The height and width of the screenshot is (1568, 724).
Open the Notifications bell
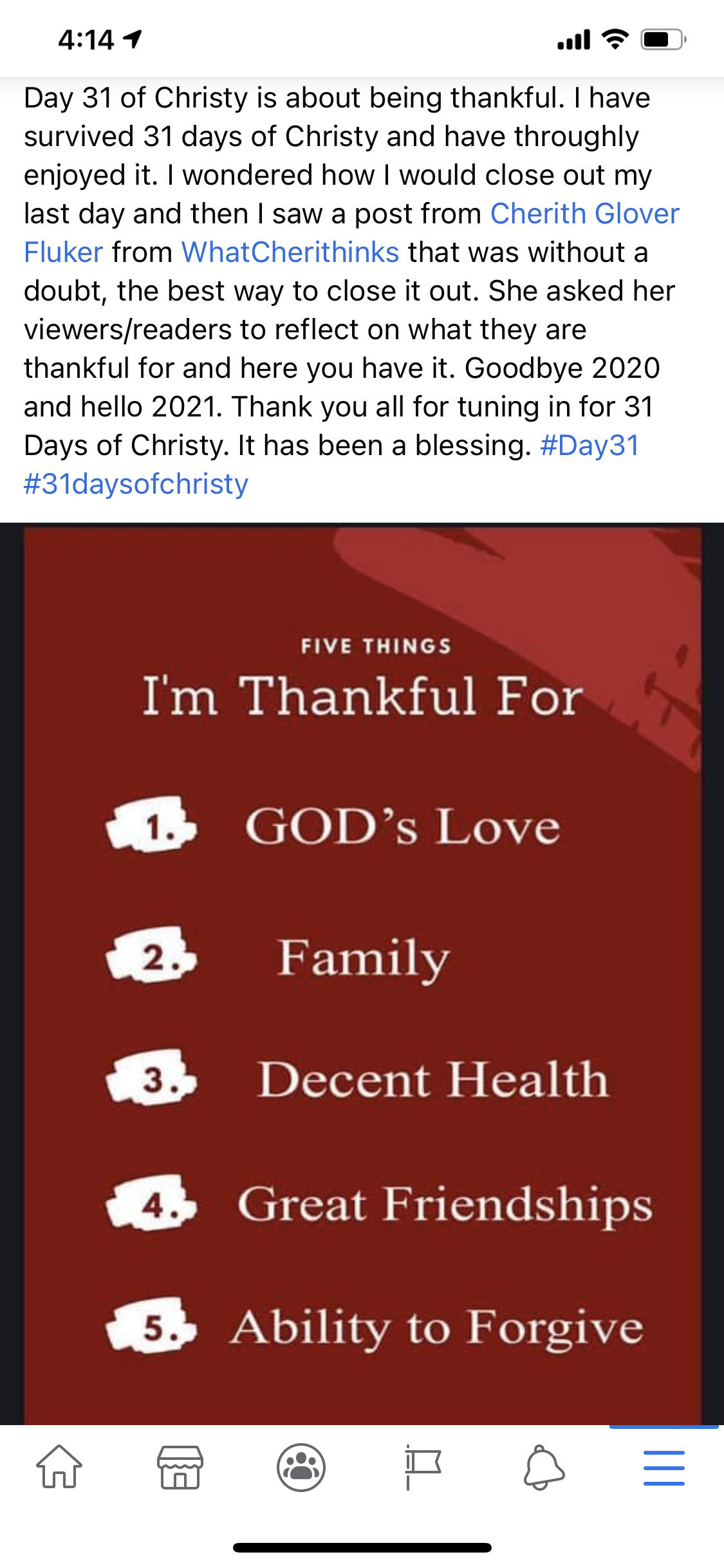(x=544, y=1467)
